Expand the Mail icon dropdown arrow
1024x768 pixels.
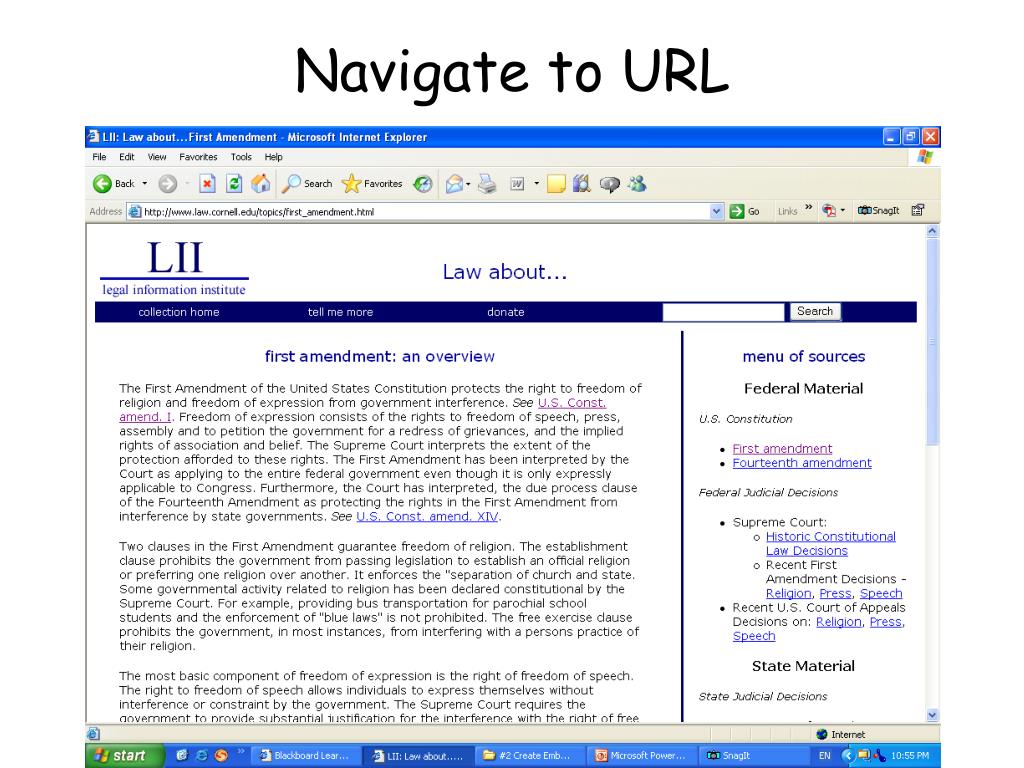(x=468, y=184)
